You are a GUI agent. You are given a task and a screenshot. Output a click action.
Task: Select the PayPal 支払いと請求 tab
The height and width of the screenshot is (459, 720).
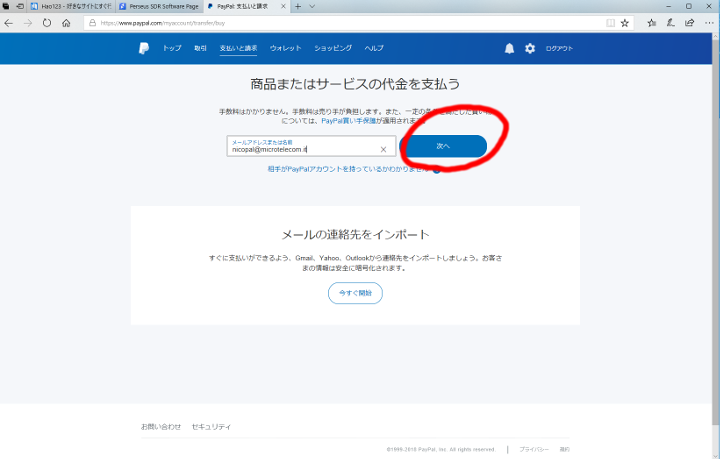coord(247,6)
